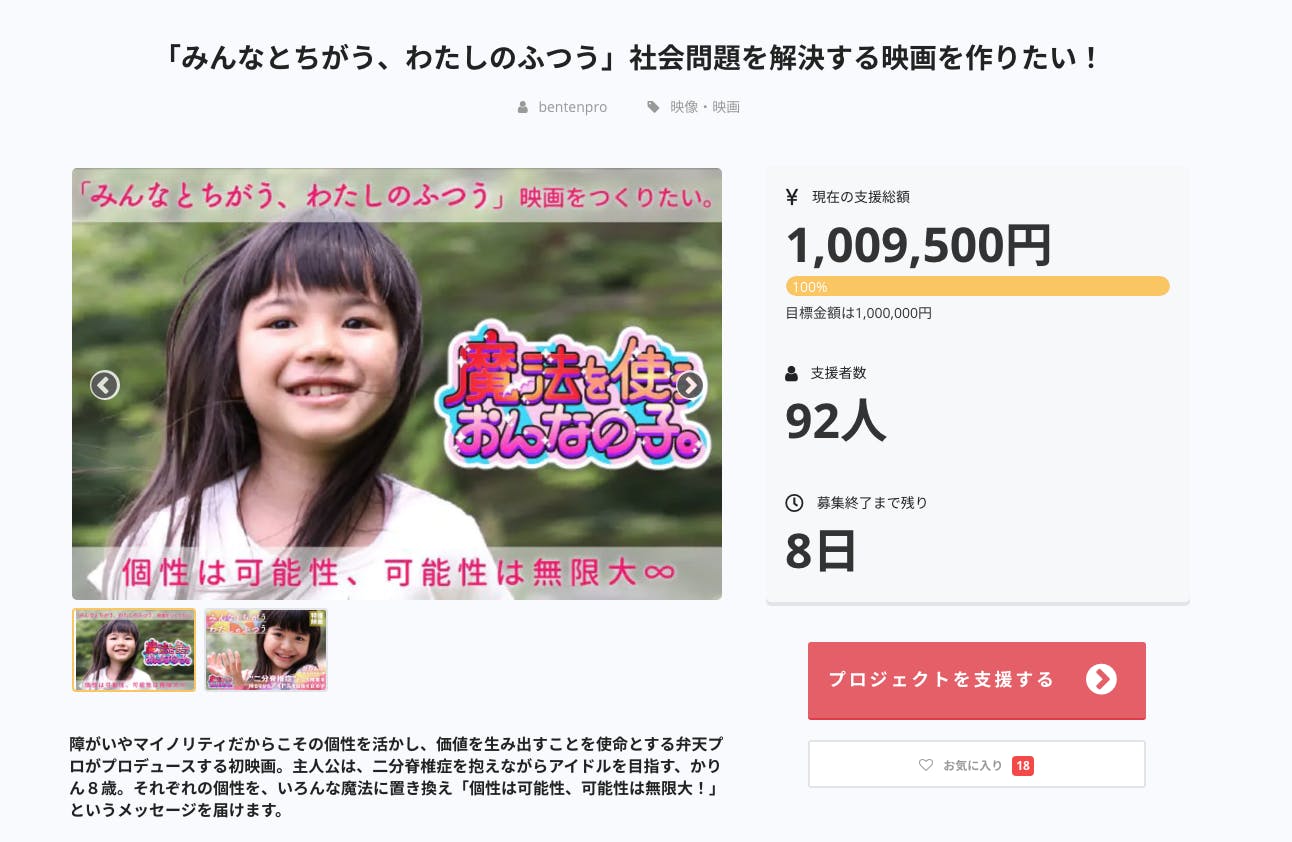
Task: Click main project image of smiling girl
Action: (397, 384)
